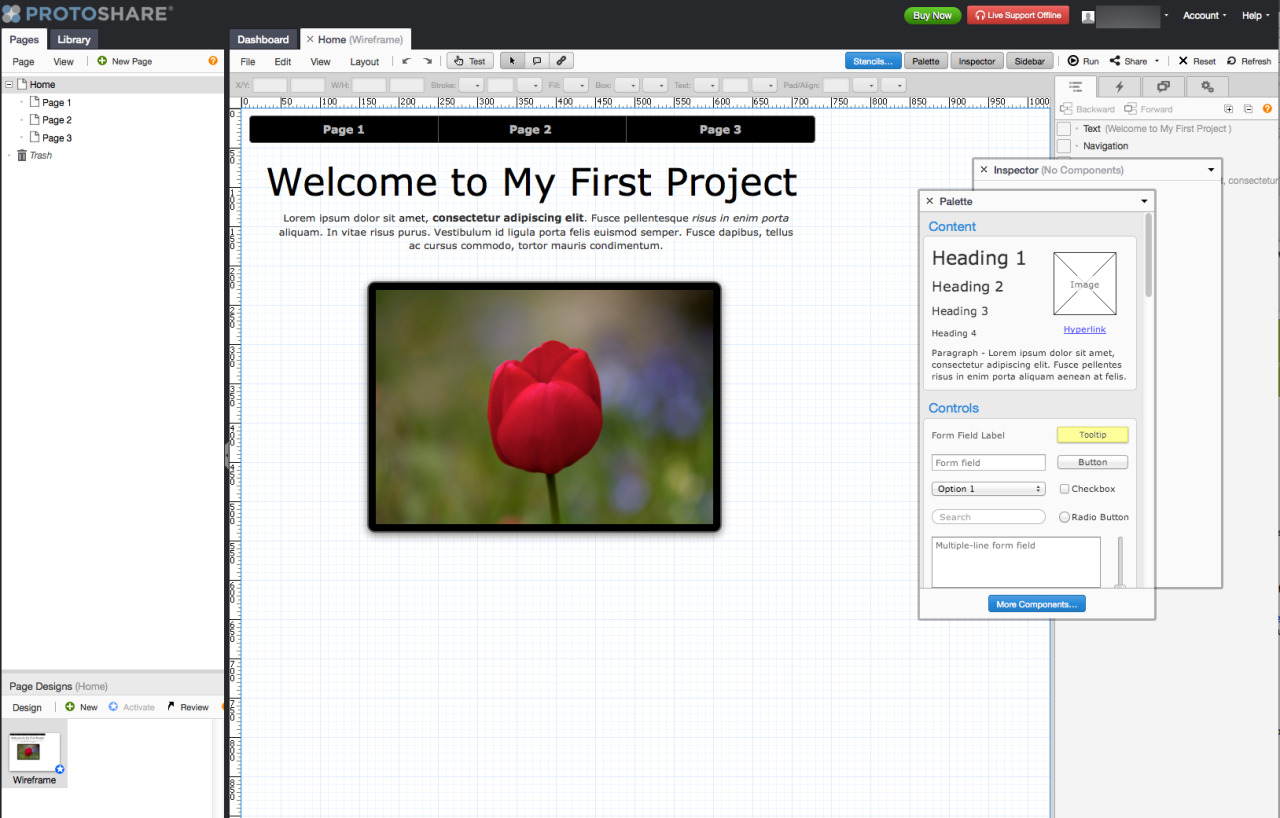The height and width of the screenshot is (818, 1280).
Task: Open the gears settings tab in sidebar
Action: (1207, 87)
